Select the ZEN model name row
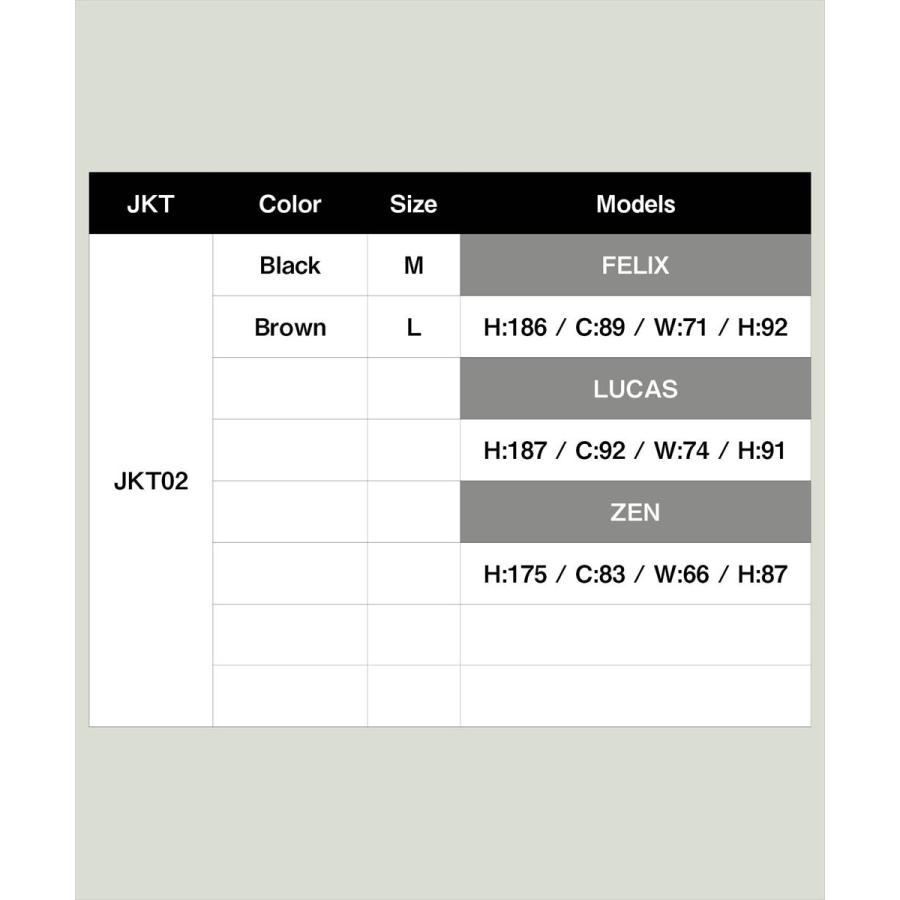The image size is (900, 900). pyautogui.click(x=635, y=512)
